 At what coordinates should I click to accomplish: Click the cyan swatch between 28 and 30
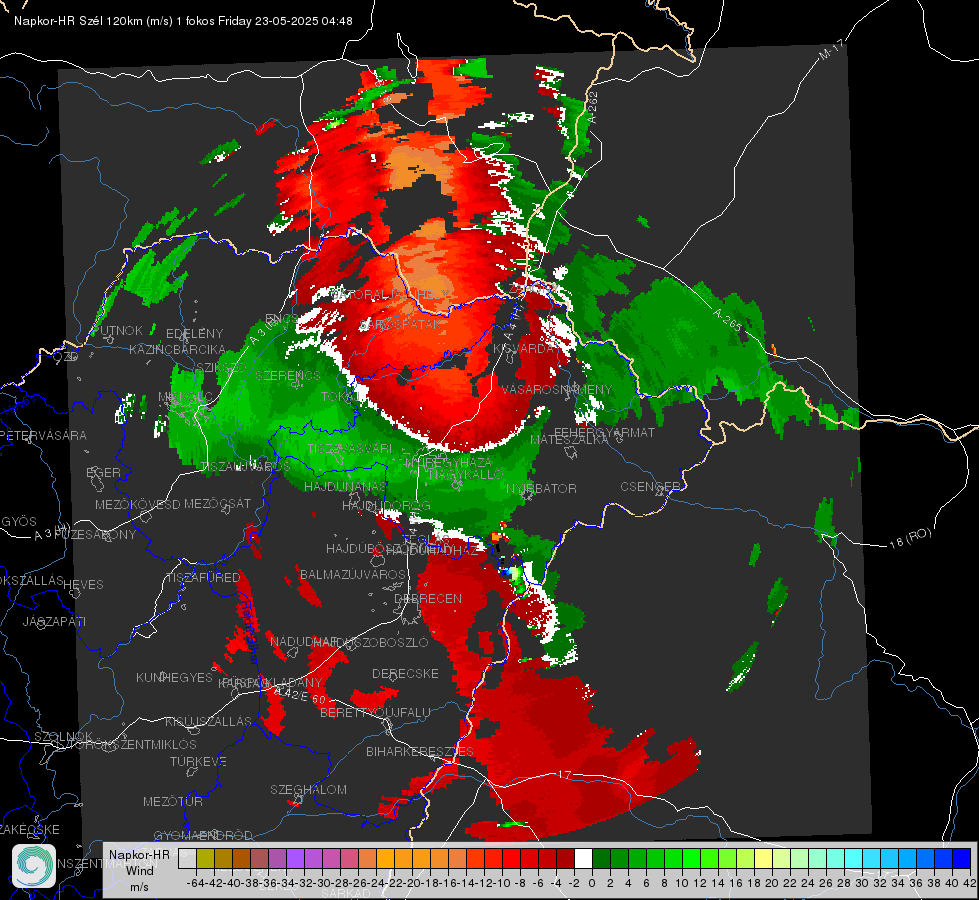pos(854,859)
